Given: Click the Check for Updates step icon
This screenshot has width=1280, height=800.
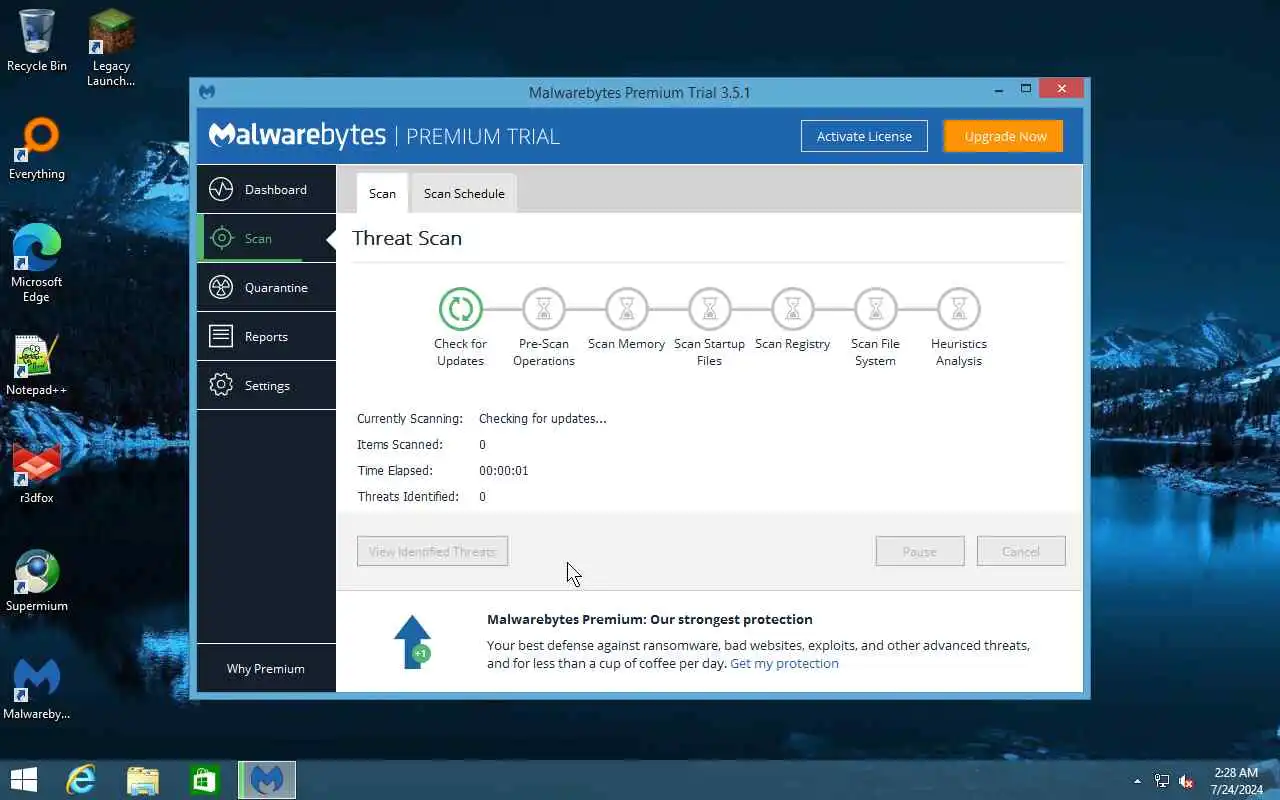Looking at the screenshot, I should pyautogui.click(x=460, y=309).
